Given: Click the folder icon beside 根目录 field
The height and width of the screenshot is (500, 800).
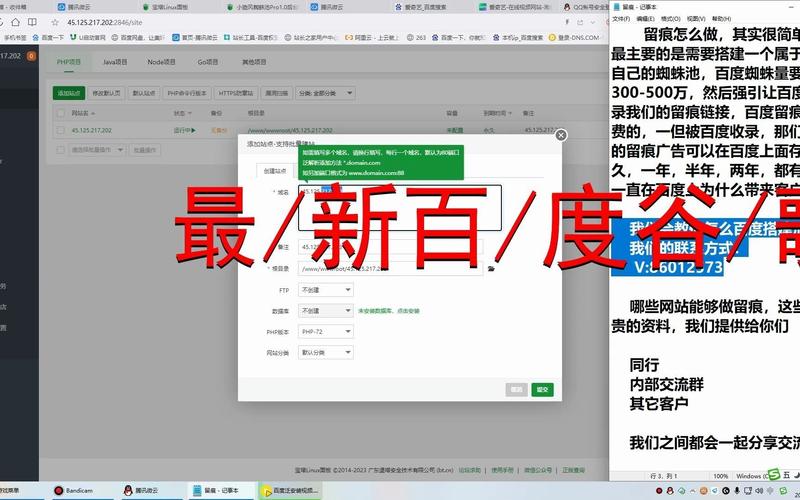Looking at the screenshot, I should pos(491,269).
